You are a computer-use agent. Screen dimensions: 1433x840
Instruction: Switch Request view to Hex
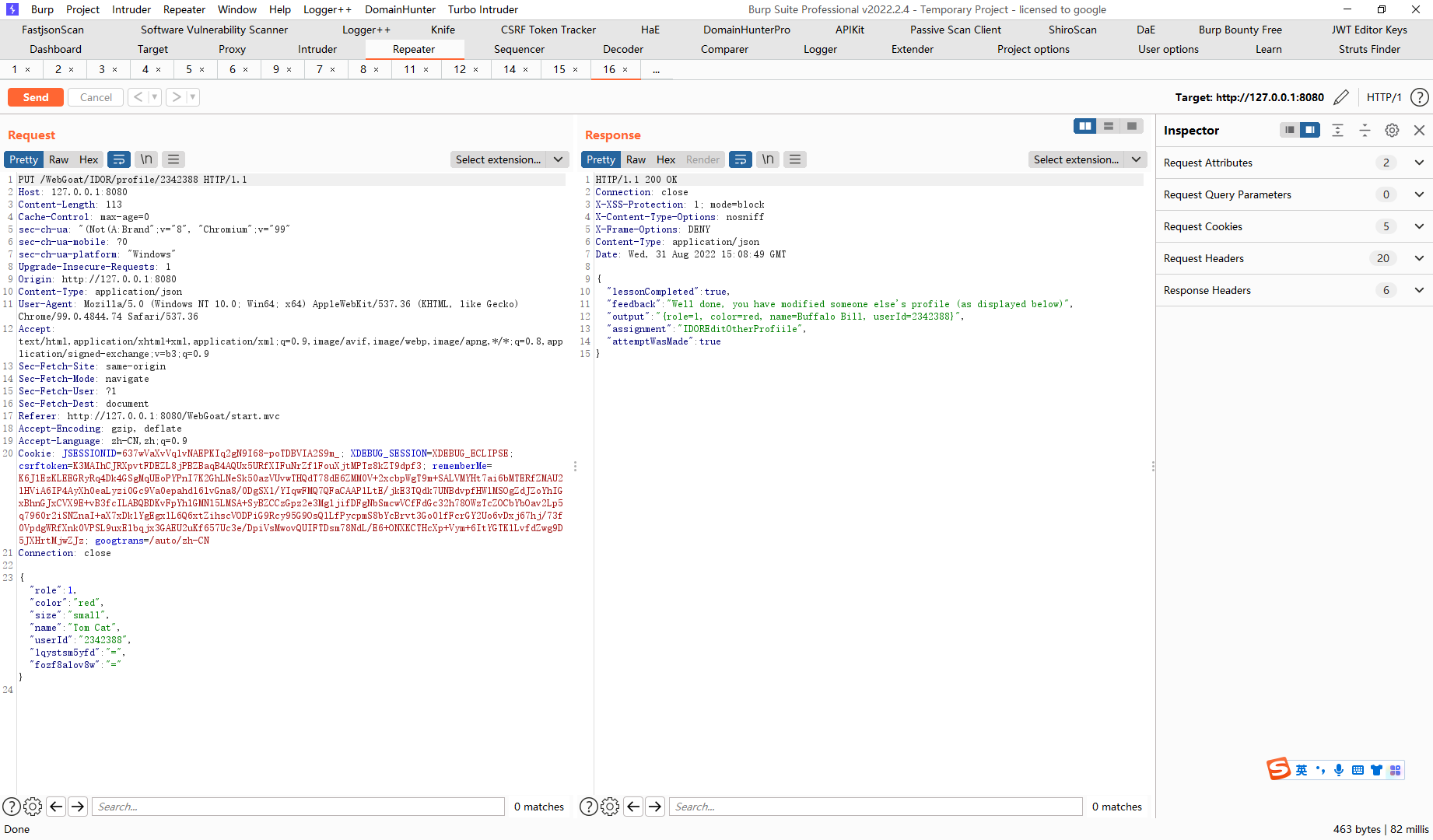click(89, 159)
